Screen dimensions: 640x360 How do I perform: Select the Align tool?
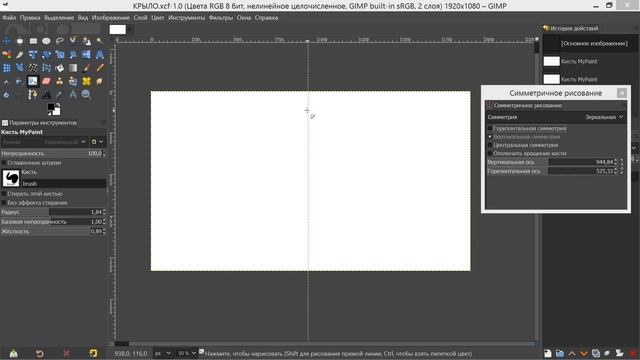click(20, 41)
